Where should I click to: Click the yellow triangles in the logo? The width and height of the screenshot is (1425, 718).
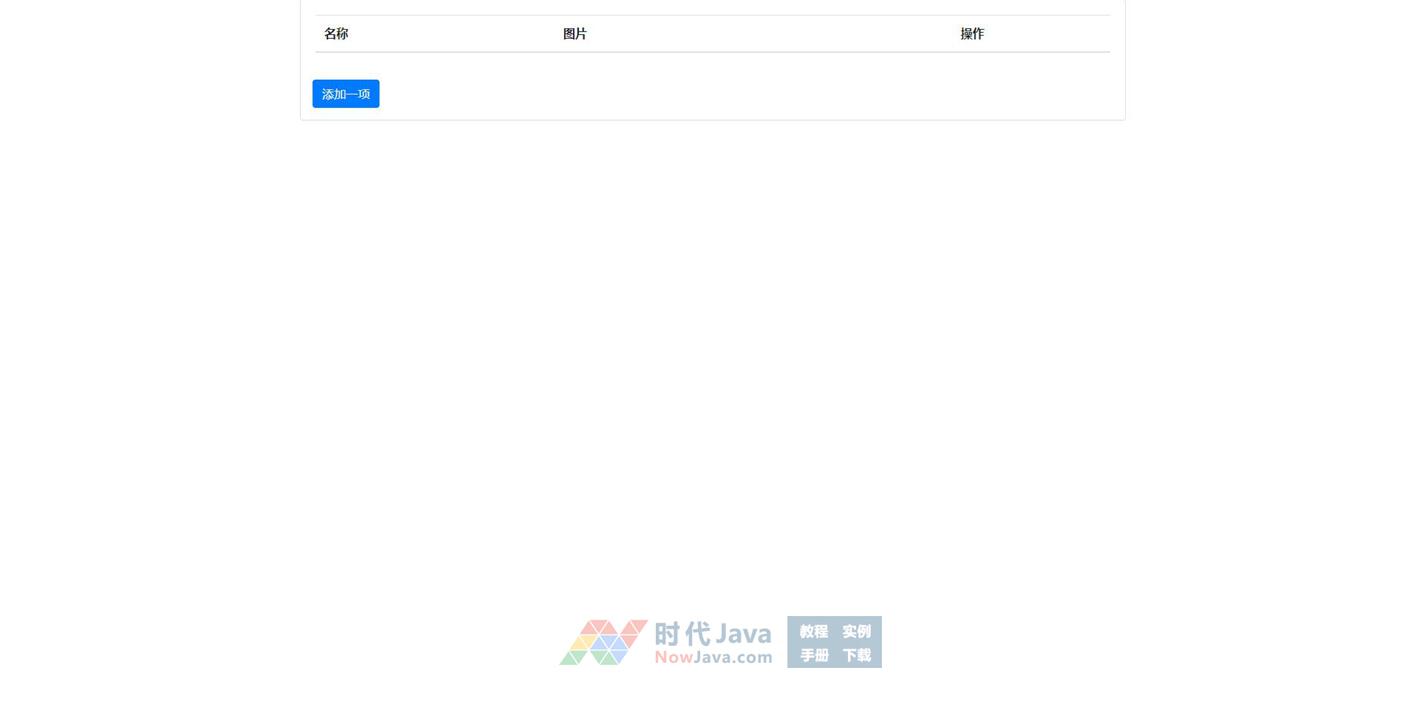click(583, 642)
